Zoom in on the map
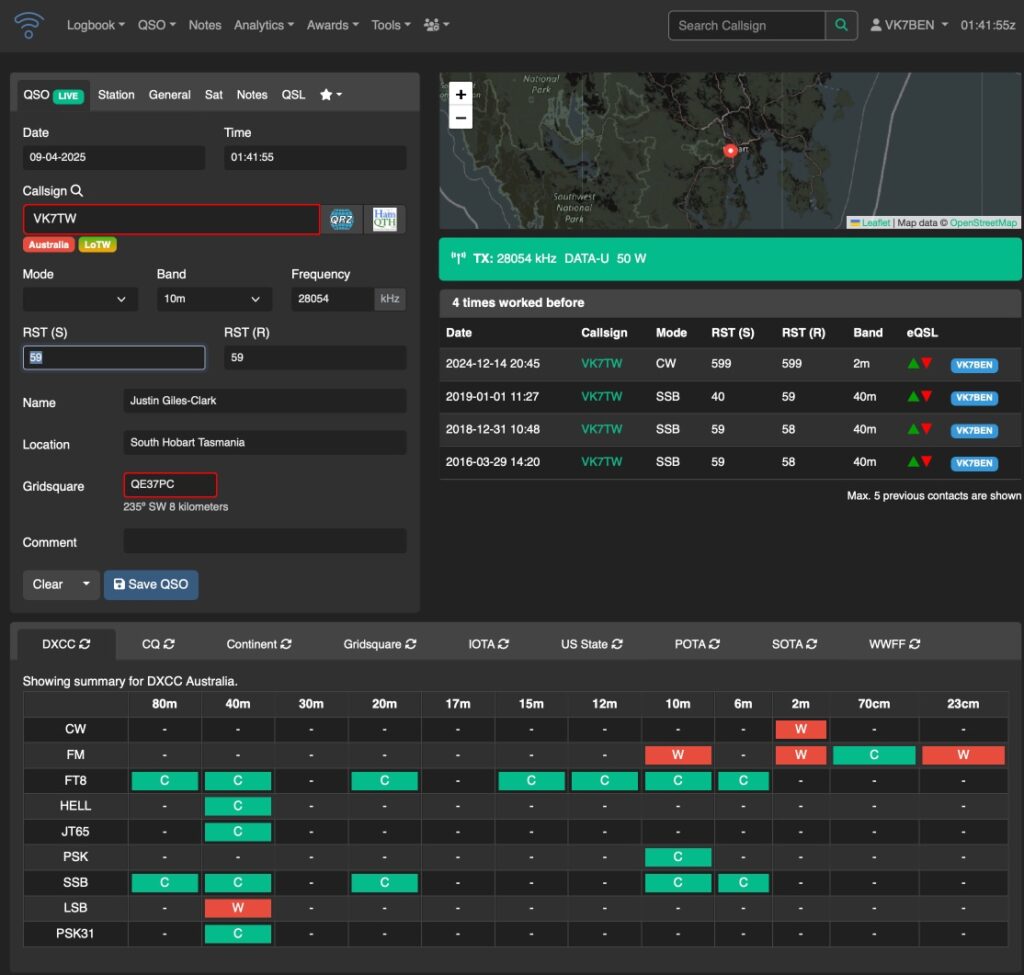 460,95
